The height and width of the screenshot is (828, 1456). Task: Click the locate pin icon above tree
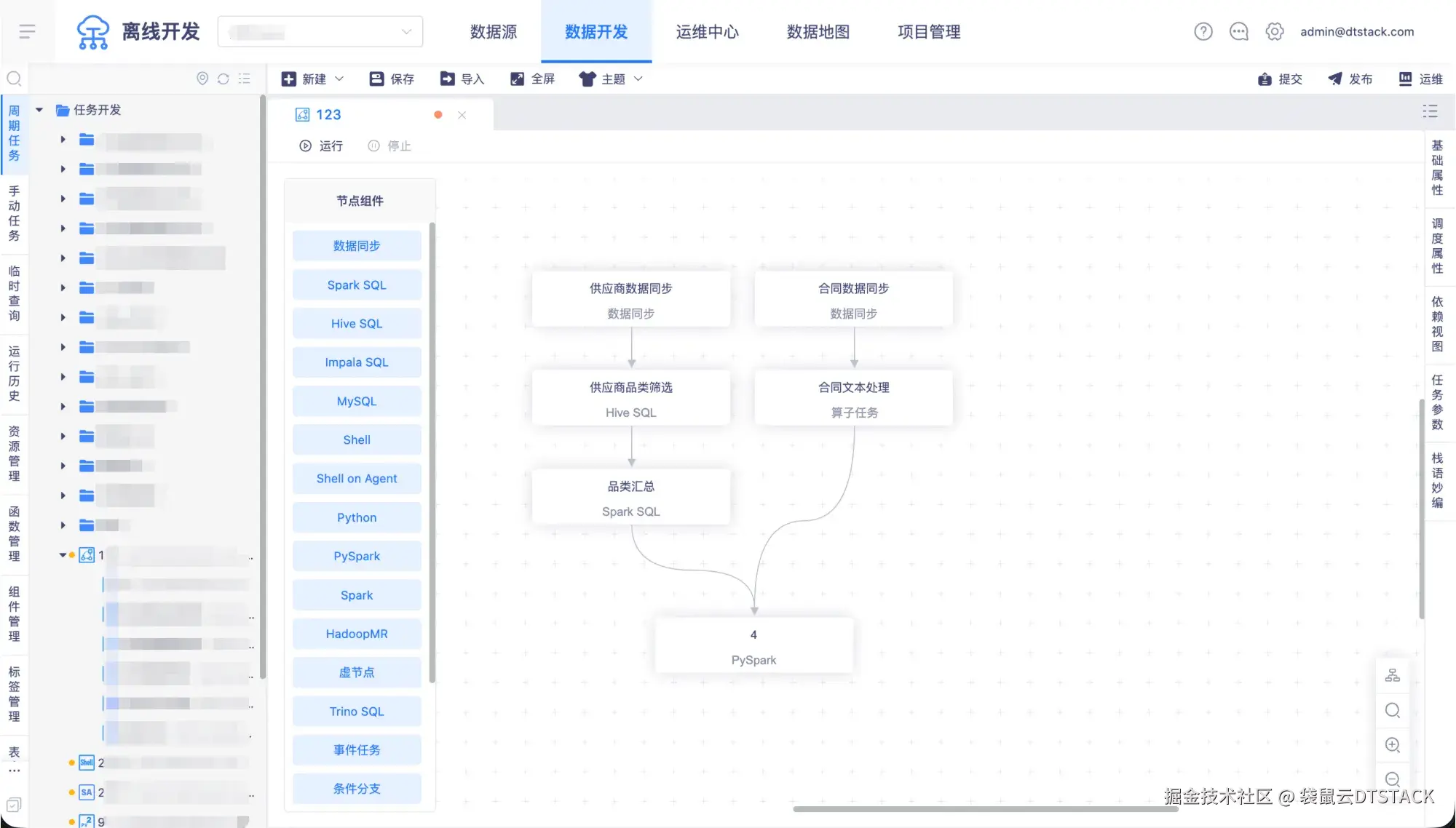coord(202,79)
